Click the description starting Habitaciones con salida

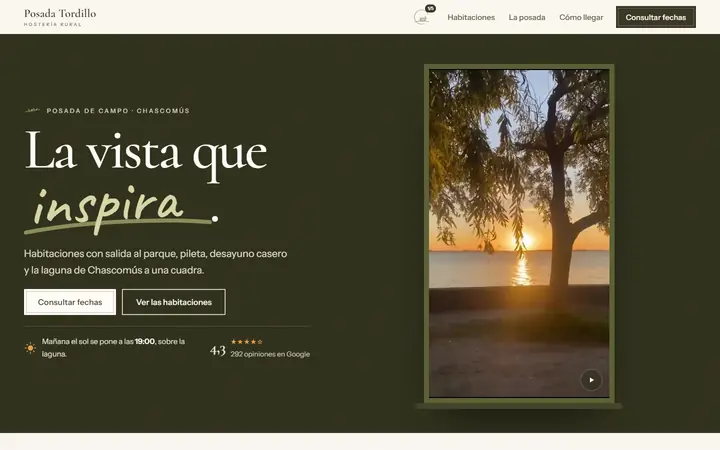[156, 262]
